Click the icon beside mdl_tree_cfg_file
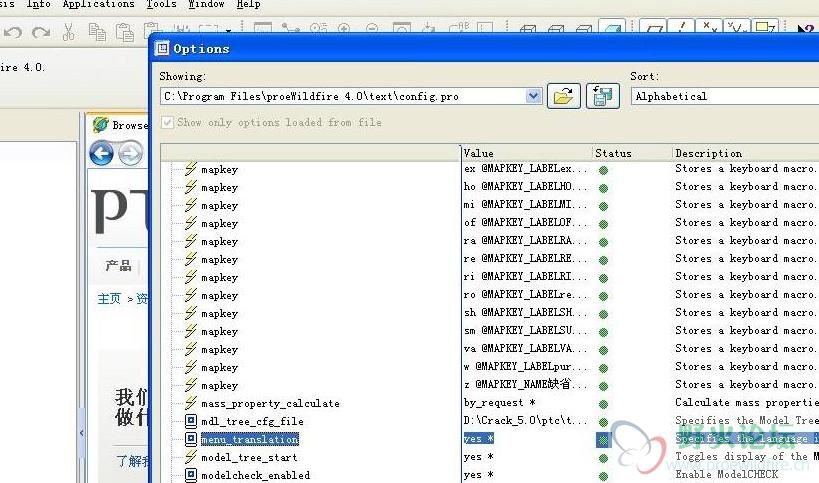The width and height of the screenshot is (819, 483). tap(191, 421)
